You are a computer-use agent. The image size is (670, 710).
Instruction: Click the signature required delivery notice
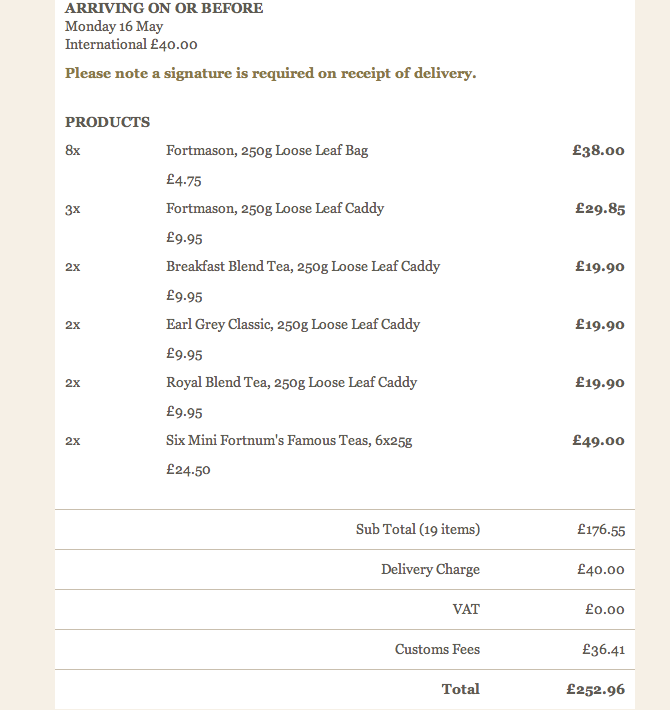(x=270, y=73)
